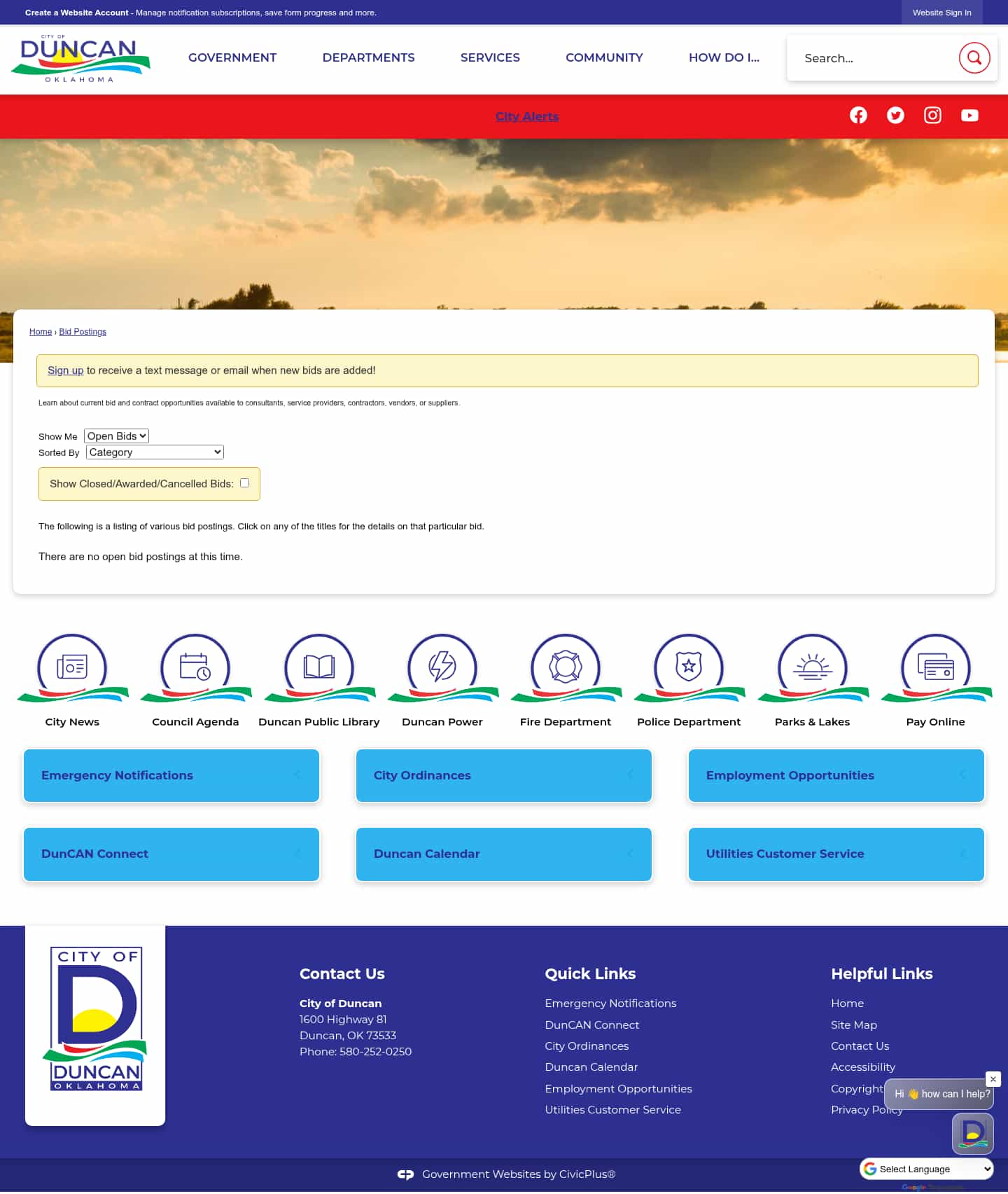Open footer Duncan Calendar quick link

(x=591, y=1067)
